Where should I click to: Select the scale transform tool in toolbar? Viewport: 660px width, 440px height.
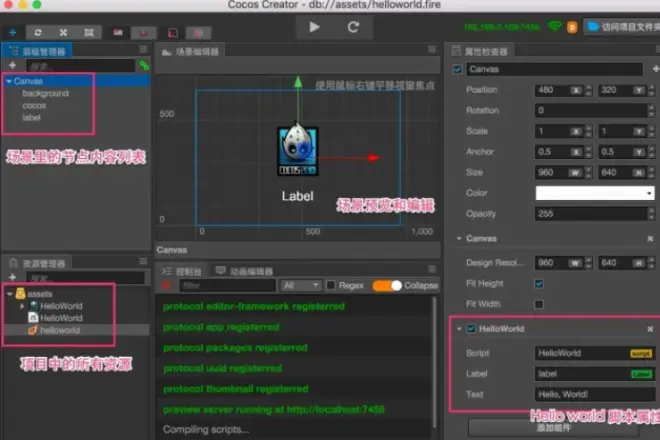[x=63, y=32]
